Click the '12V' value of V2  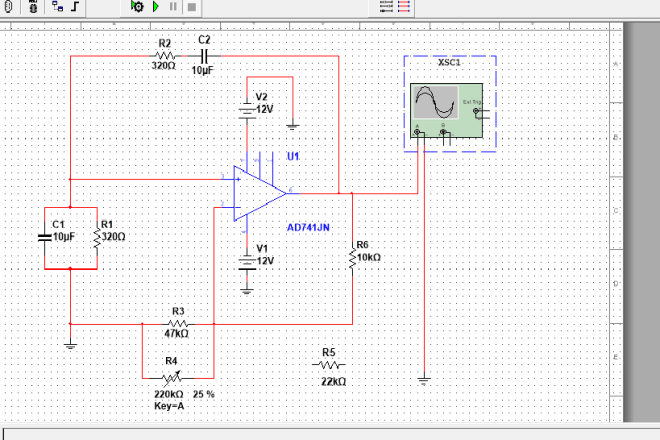[265, 109]
